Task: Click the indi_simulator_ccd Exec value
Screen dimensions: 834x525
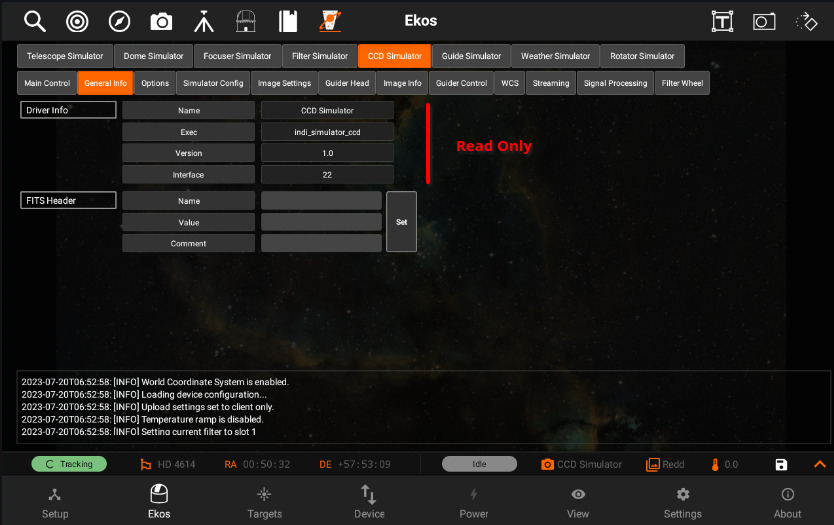Action: (327, 132)
